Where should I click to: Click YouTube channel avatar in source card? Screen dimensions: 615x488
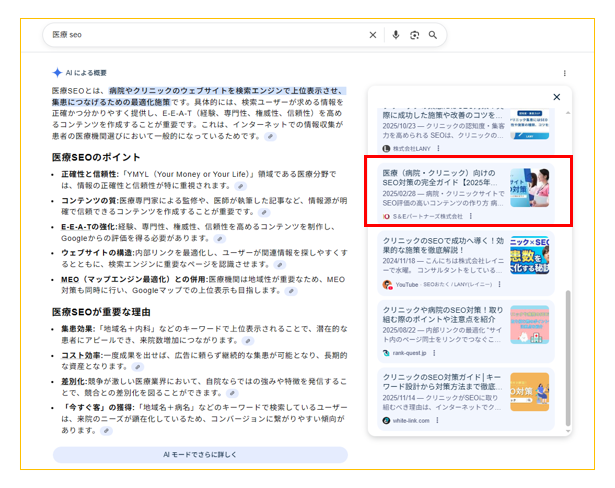click(x=387, y=284)
